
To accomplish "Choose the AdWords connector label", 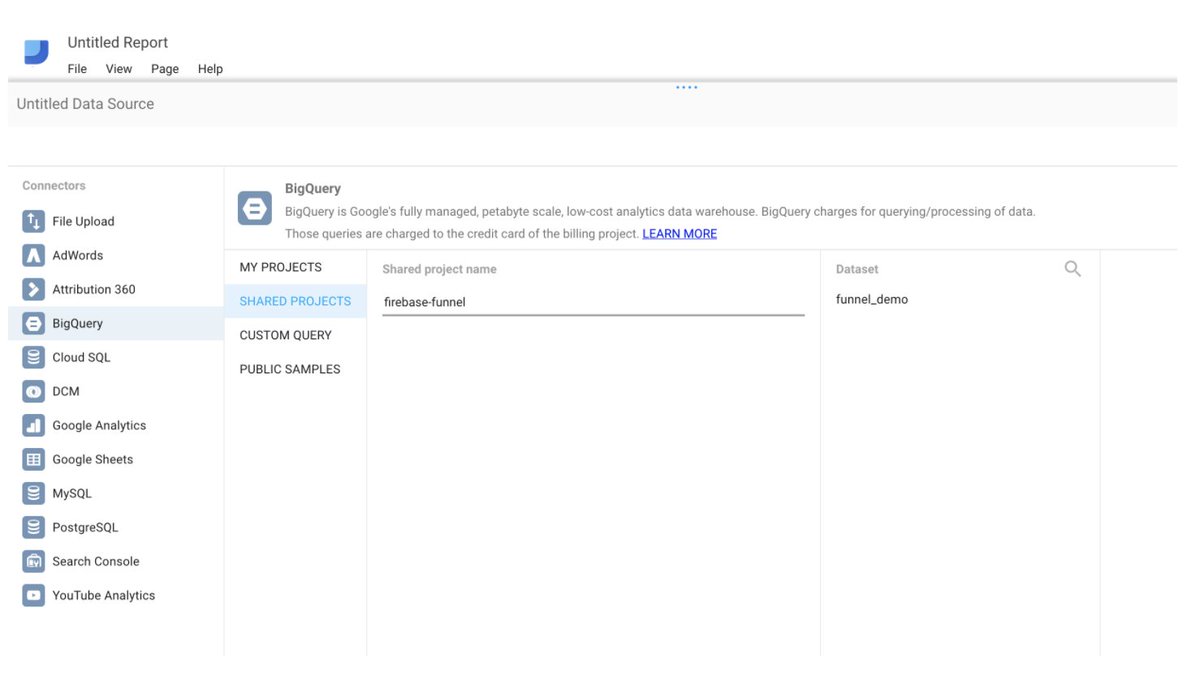I will (x=78, y=255).
